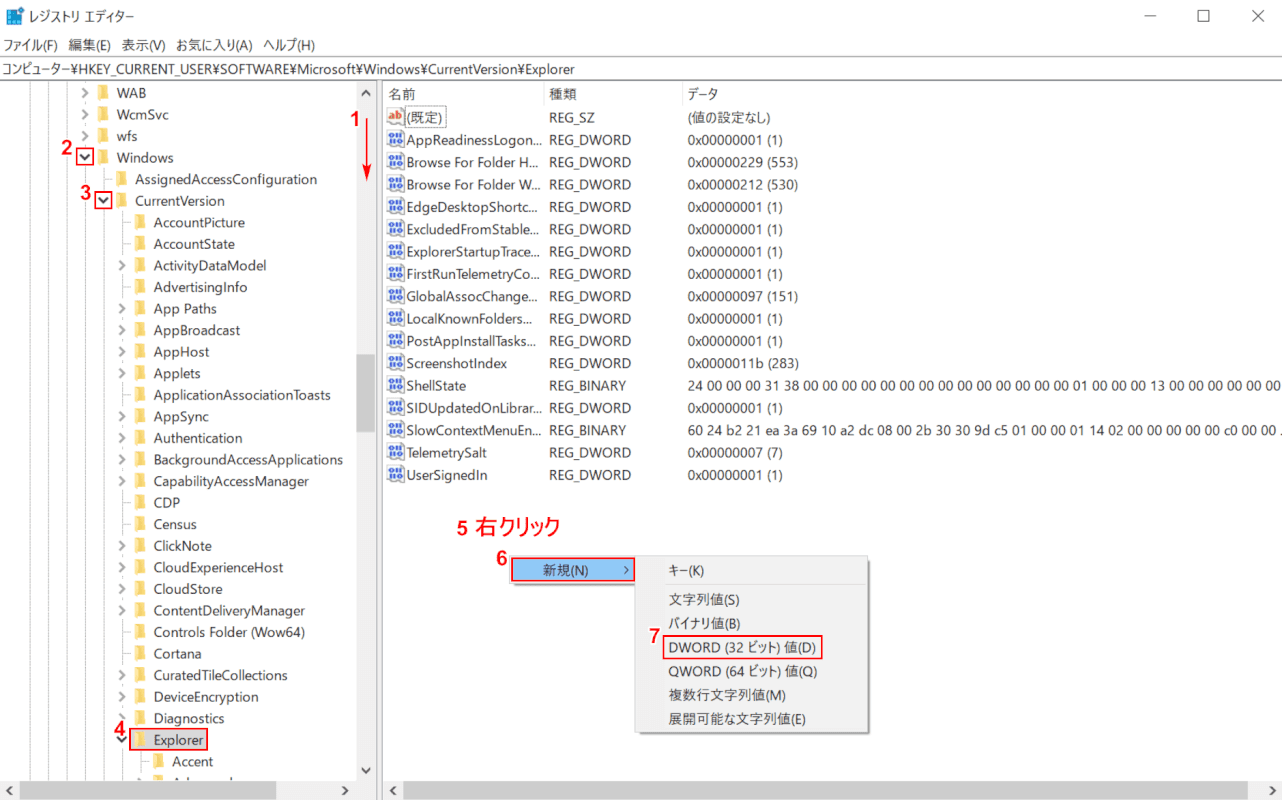The height and width of the screenshot is (800, 1282).
Task: Select the CuratedTileCollections key
Action: point(220,675)
